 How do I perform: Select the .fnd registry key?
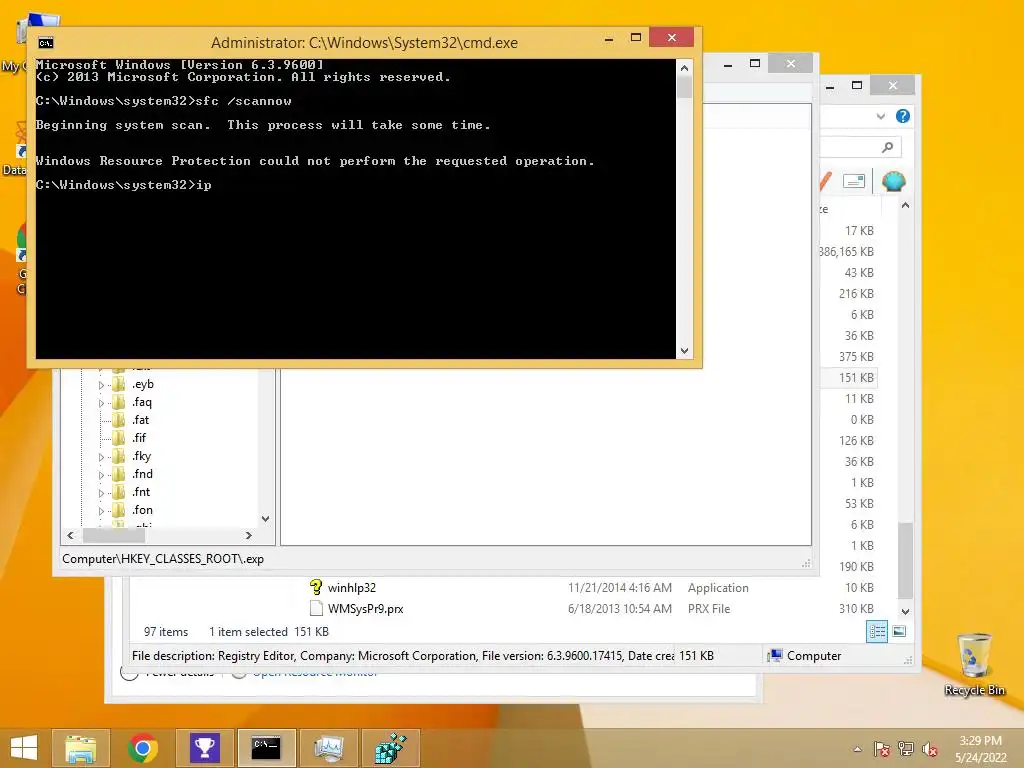click(142, 473)
